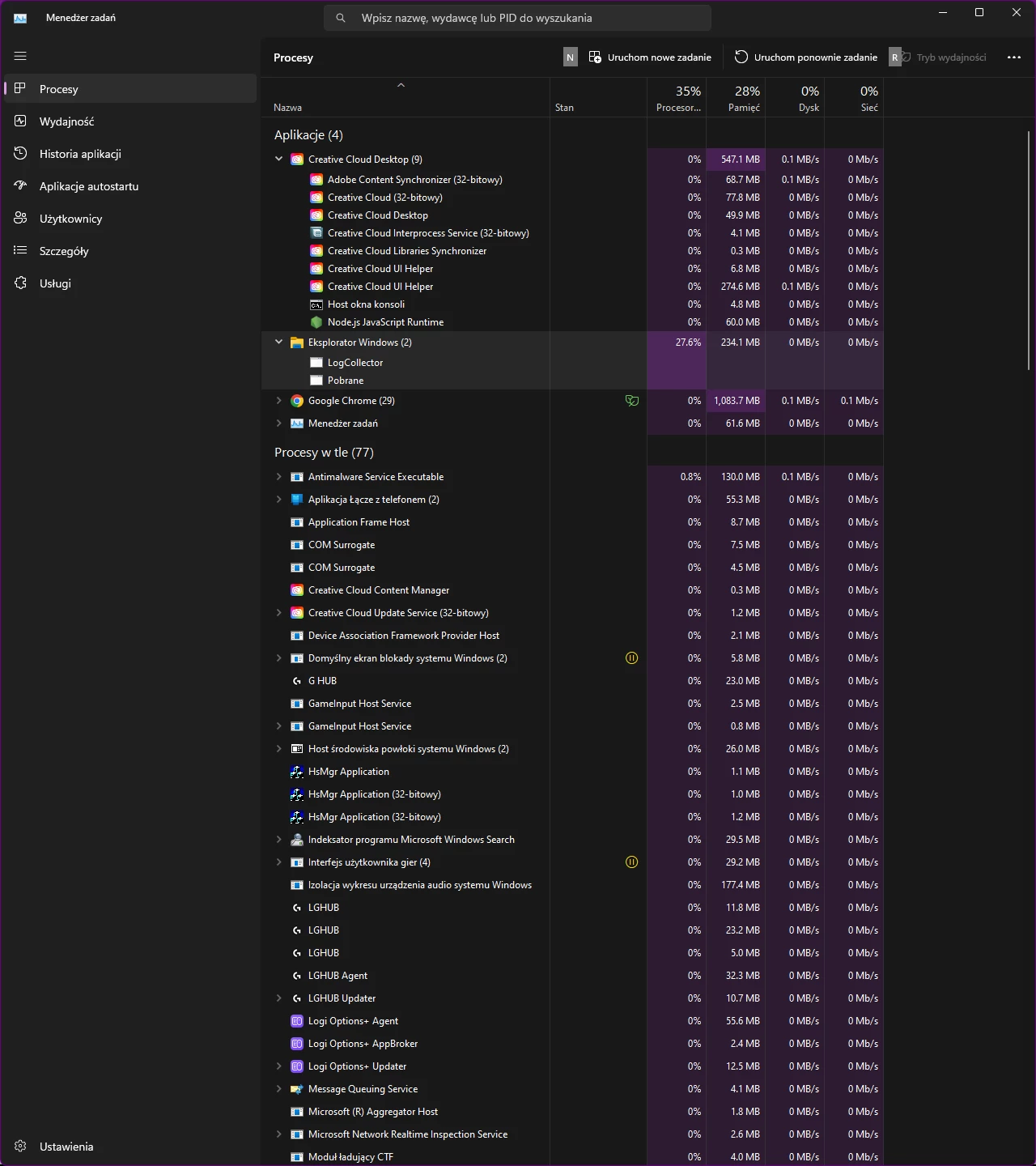Viewport: 1036px width, 1166px height.
Task: Open the Procesy page in sidebar
Action: (x=130, y=89)
